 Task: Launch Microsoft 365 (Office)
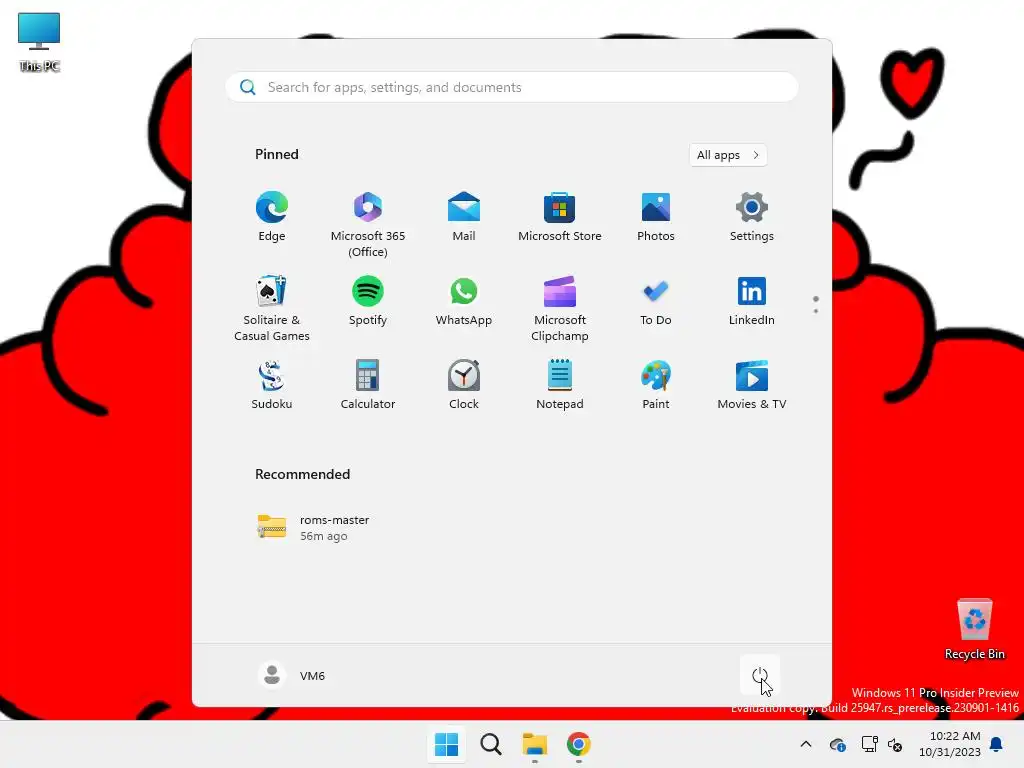[368, 224]
